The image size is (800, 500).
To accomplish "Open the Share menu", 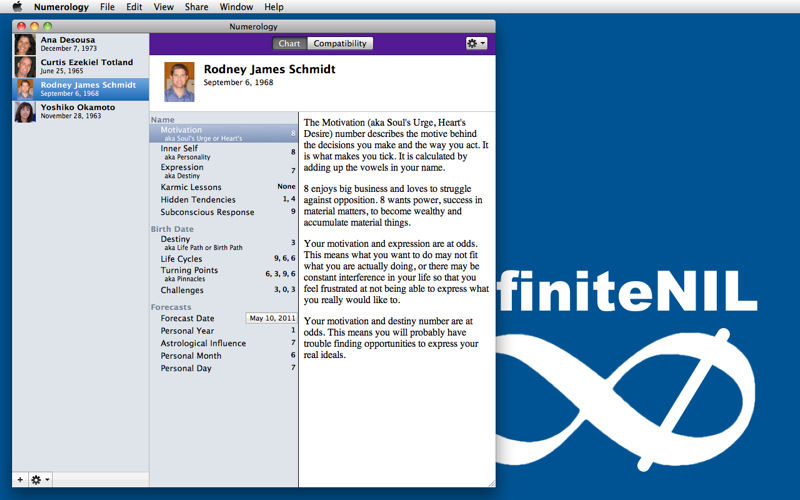I will [196, 7].
